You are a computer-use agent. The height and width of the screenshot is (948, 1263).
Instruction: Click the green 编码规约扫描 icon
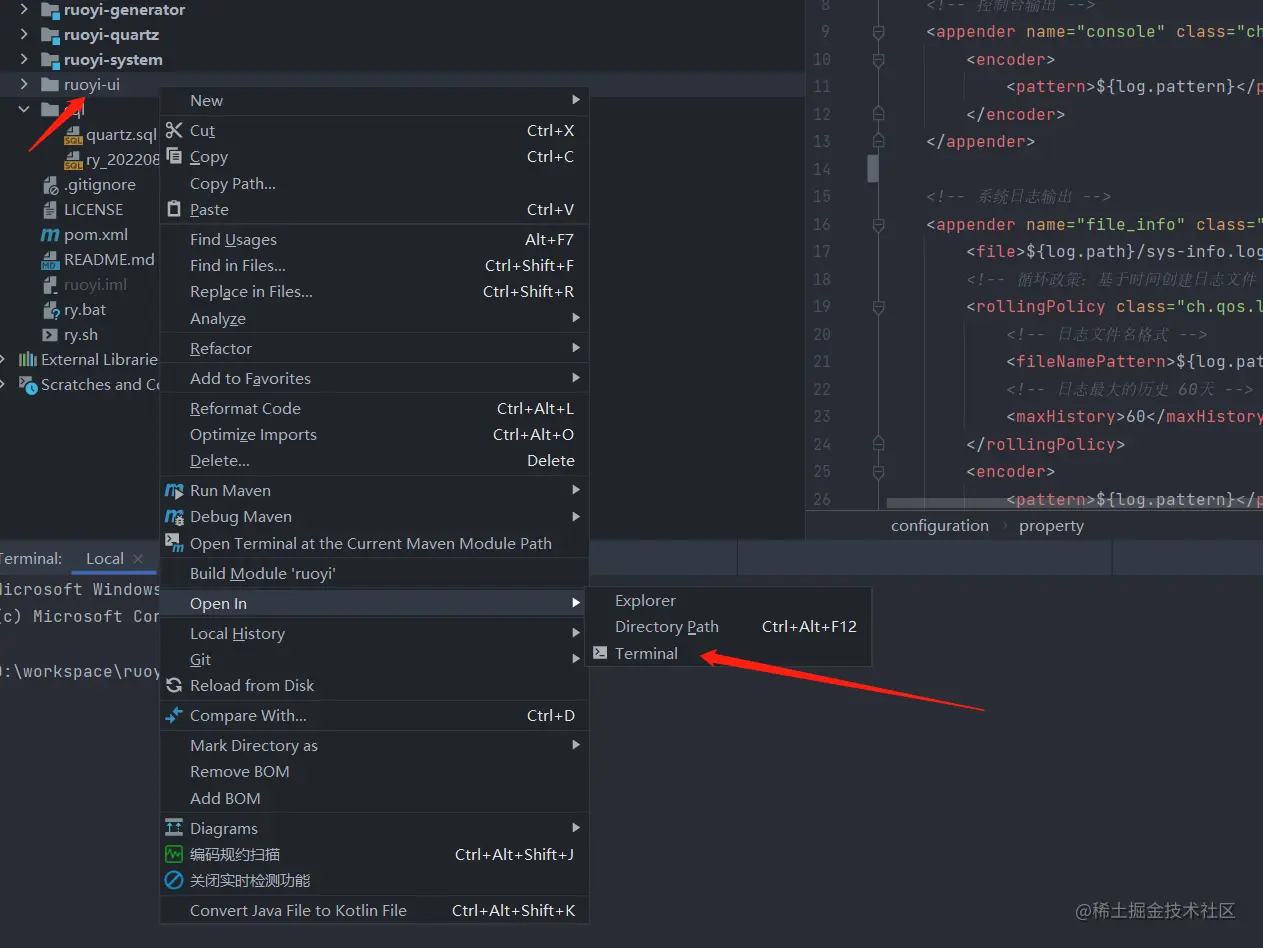(x=174, y=854)
